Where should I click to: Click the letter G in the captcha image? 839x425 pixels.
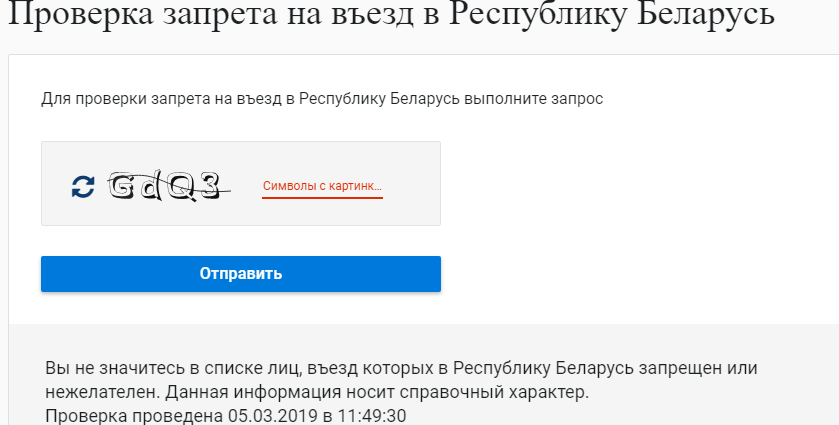(124, 185)
